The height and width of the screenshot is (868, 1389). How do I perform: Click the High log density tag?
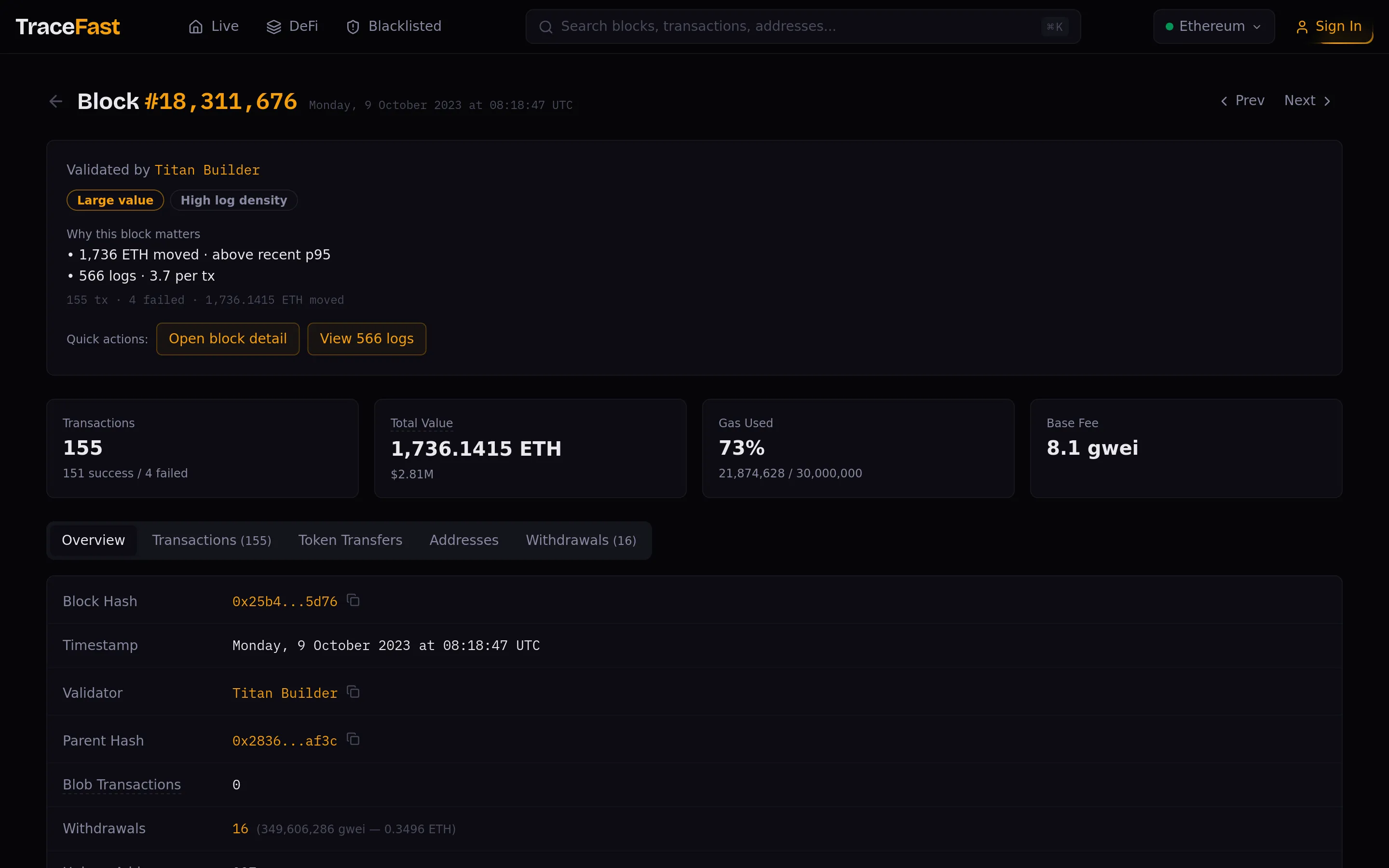[233, 200]
